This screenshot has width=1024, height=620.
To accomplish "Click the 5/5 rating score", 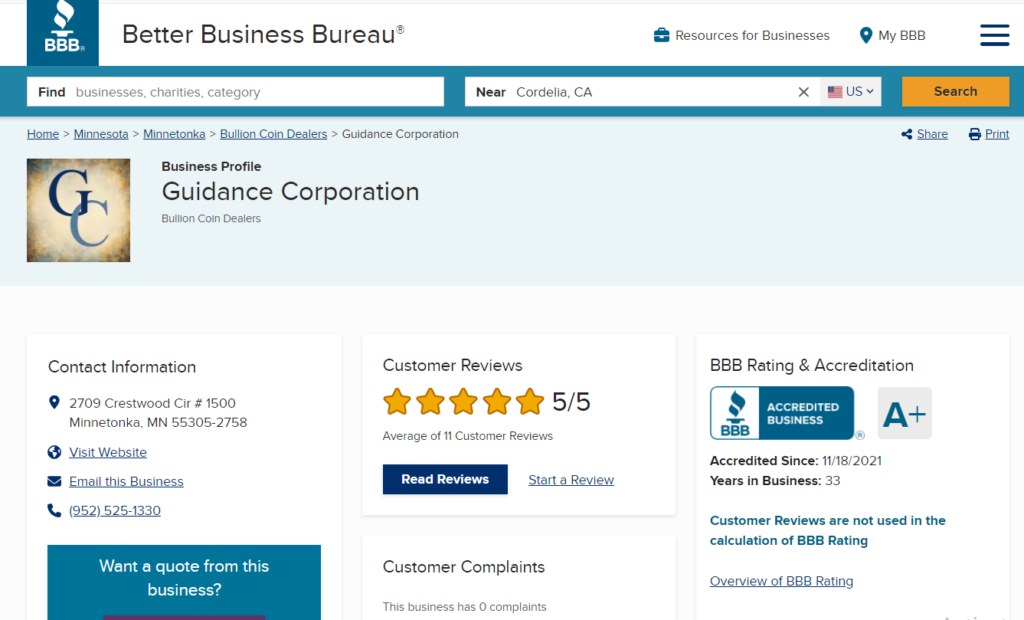I will click(571, 402).
